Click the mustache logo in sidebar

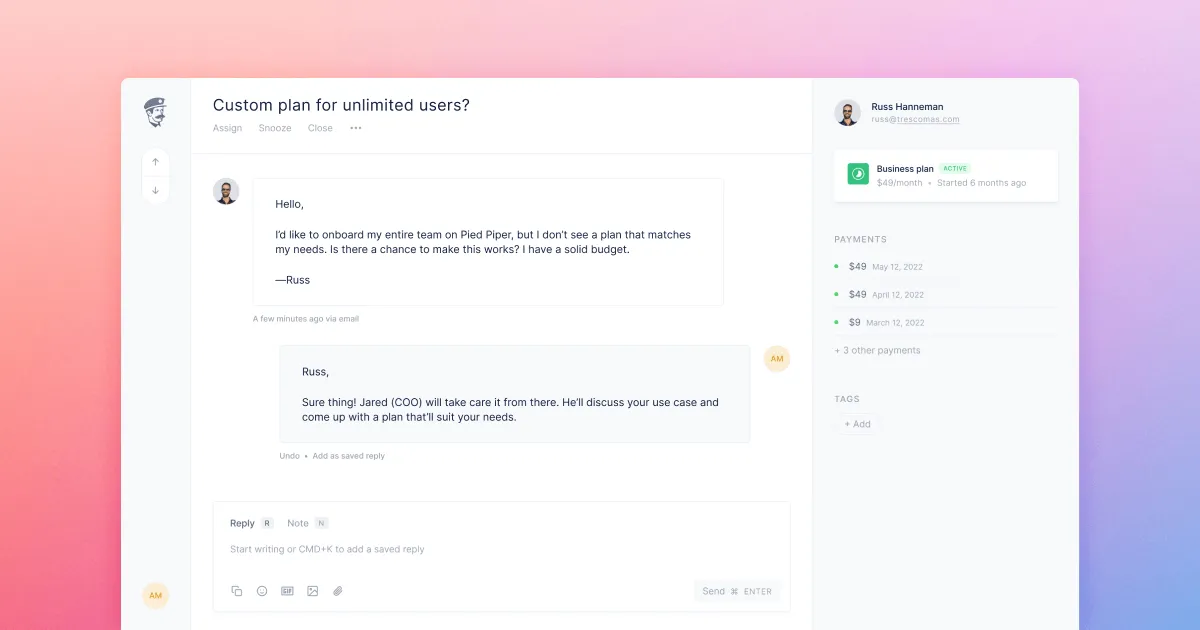coord(155,111)
